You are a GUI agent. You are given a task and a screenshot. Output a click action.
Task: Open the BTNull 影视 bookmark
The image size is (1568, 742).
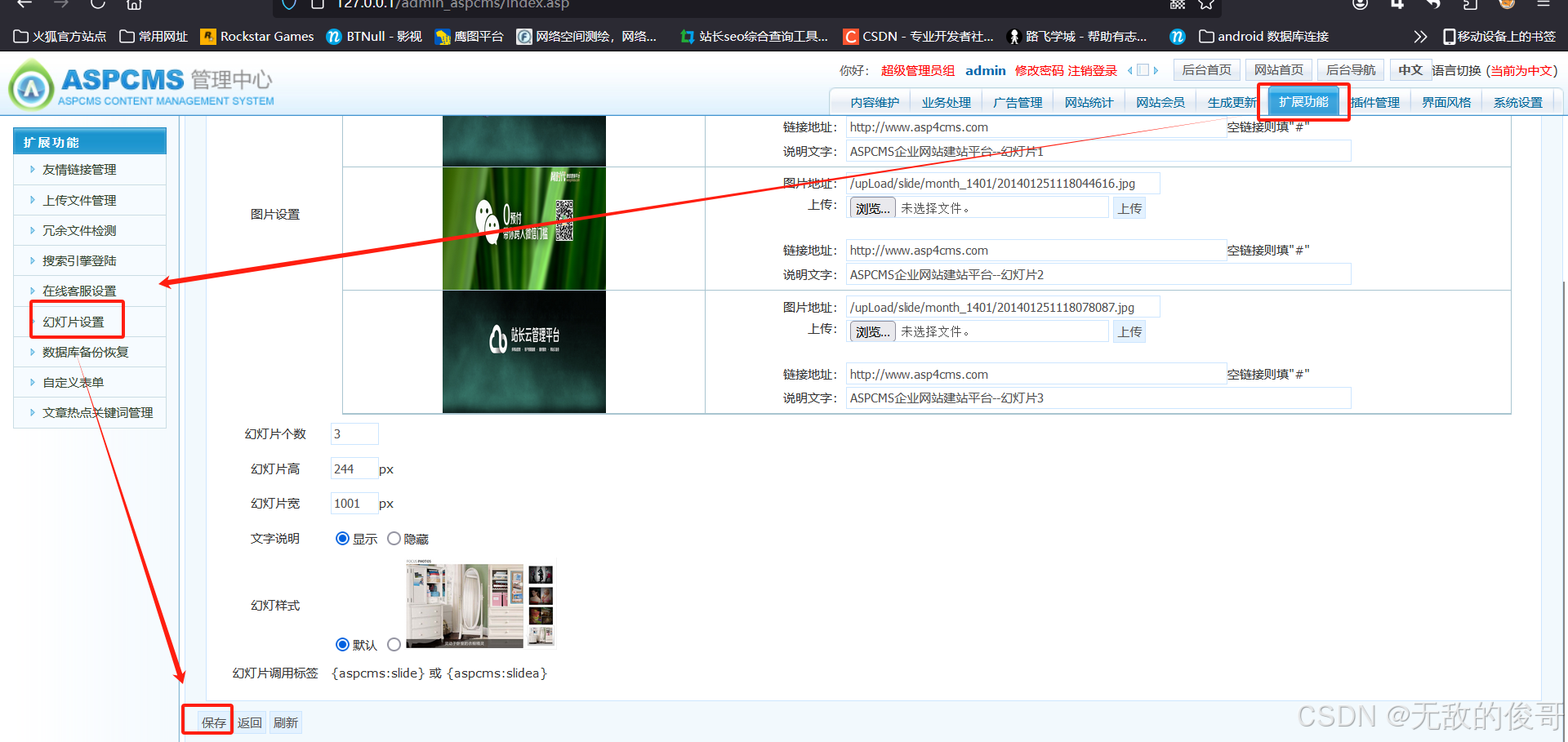(x=373, y=36)
